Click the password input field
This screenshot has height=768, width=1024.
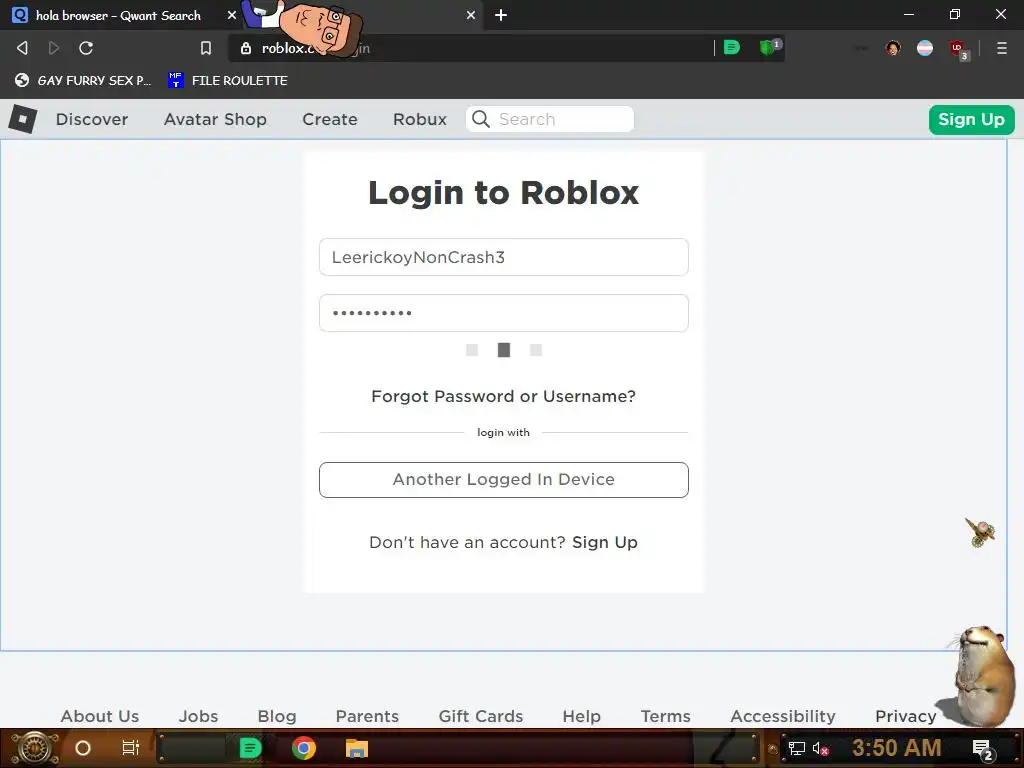point(504,313)
